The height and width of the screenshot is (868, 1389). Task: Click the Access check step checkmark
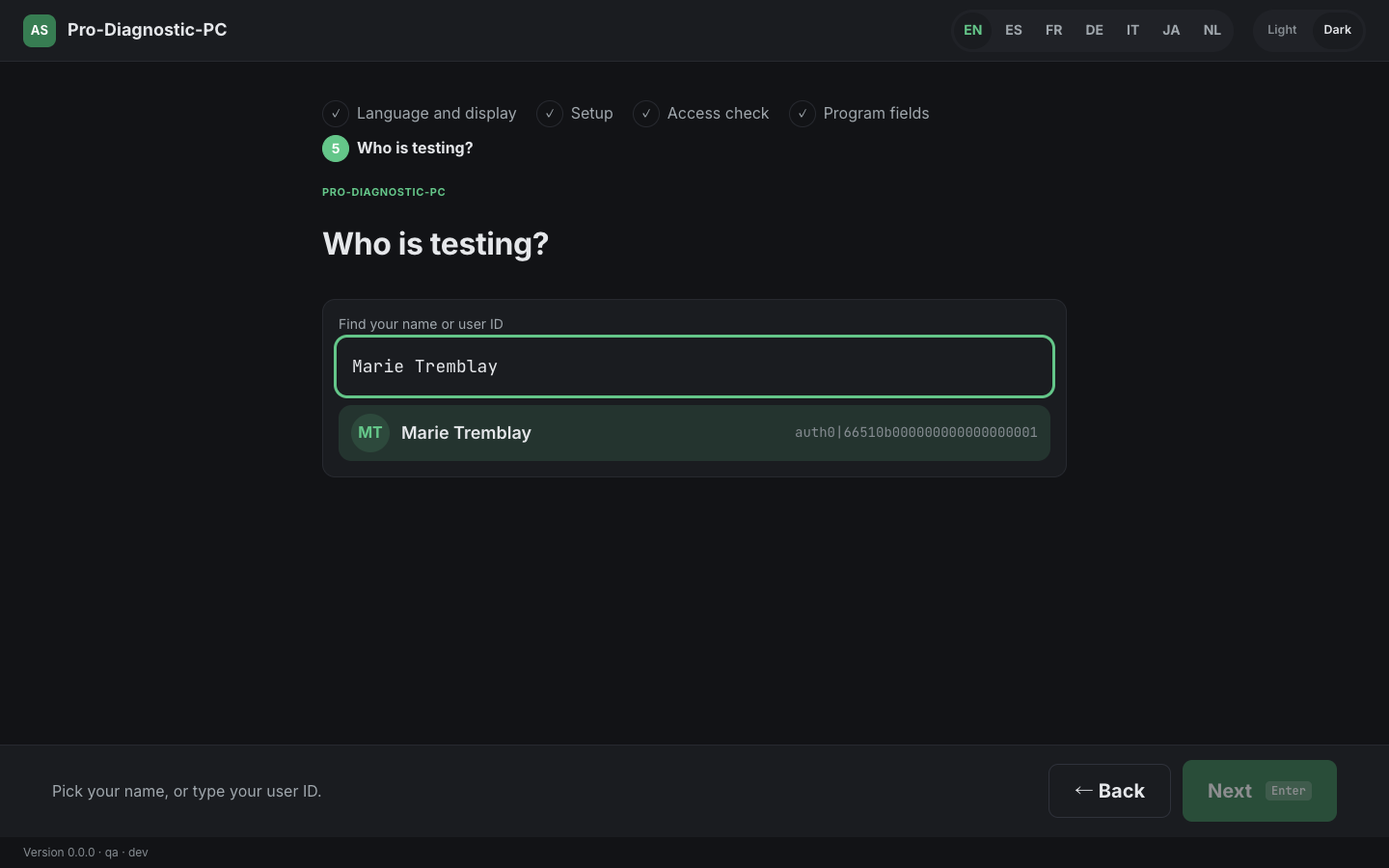pyautogui.click(x=646, y=114)
